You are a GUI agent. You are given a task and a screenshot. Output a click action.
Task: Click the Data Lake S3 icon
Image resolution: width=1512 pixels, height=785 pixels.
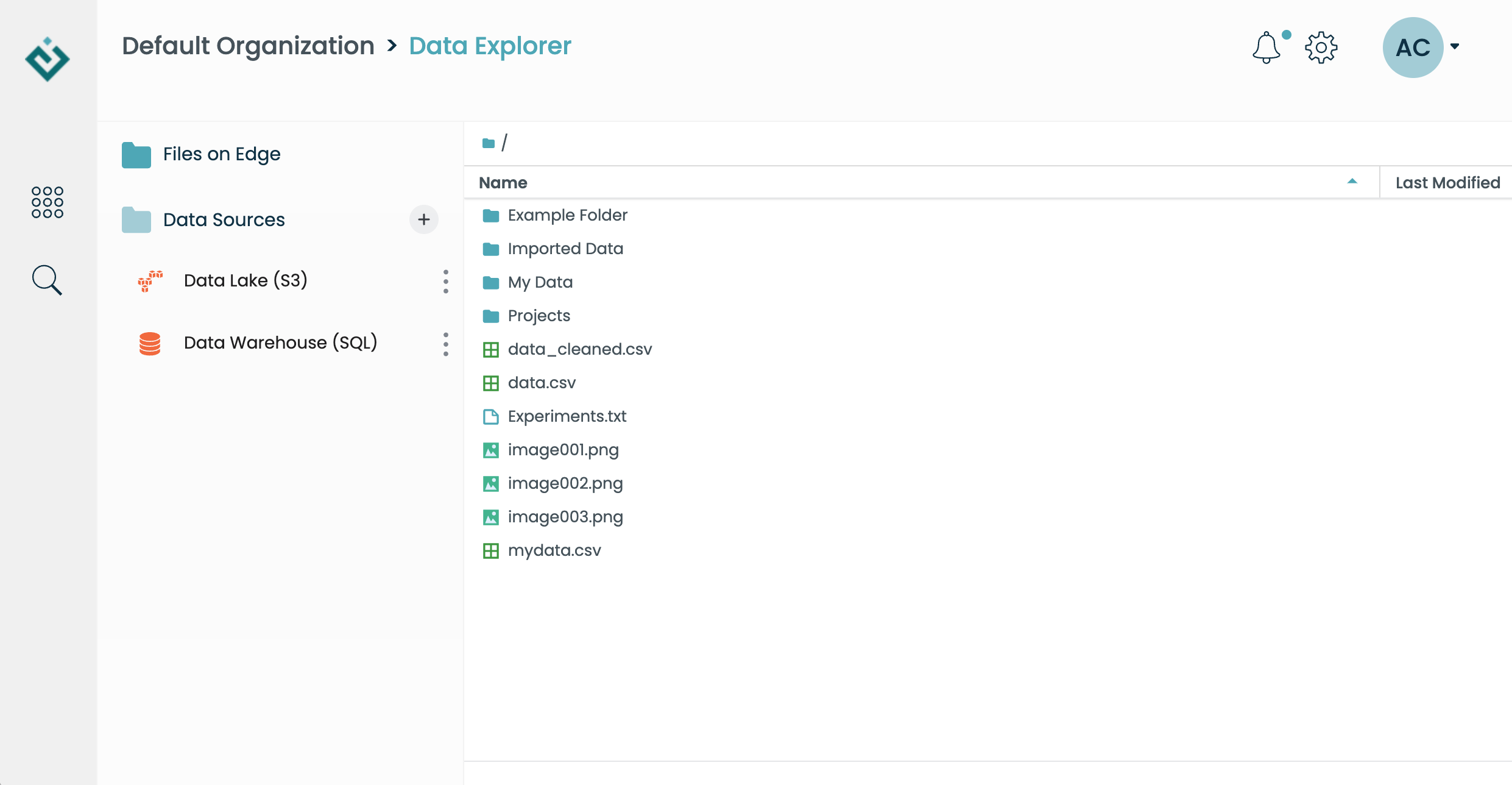(x=150, y=281)
